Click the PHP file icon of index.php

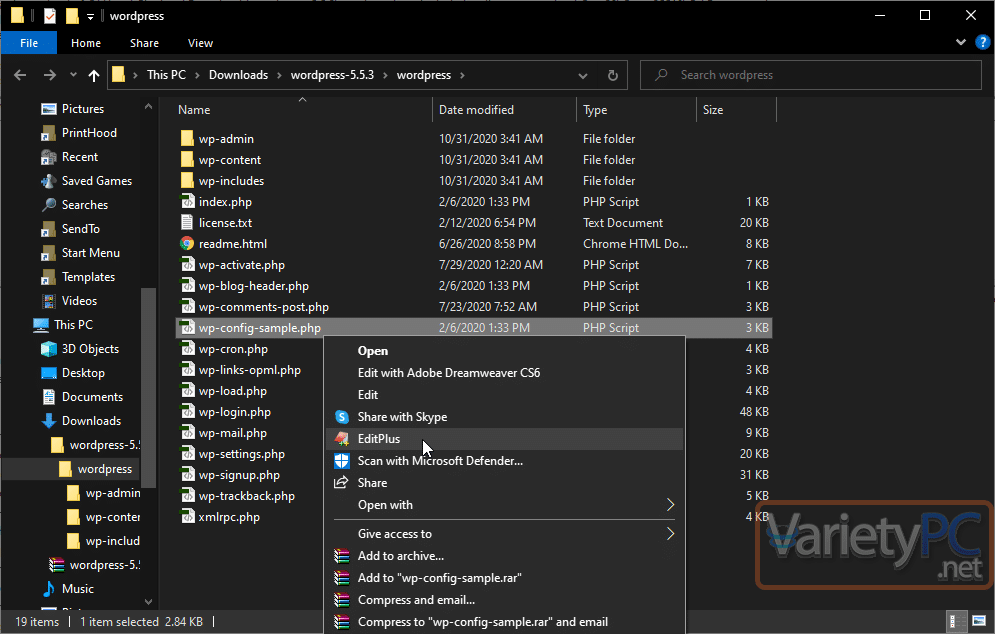[187, 202]
